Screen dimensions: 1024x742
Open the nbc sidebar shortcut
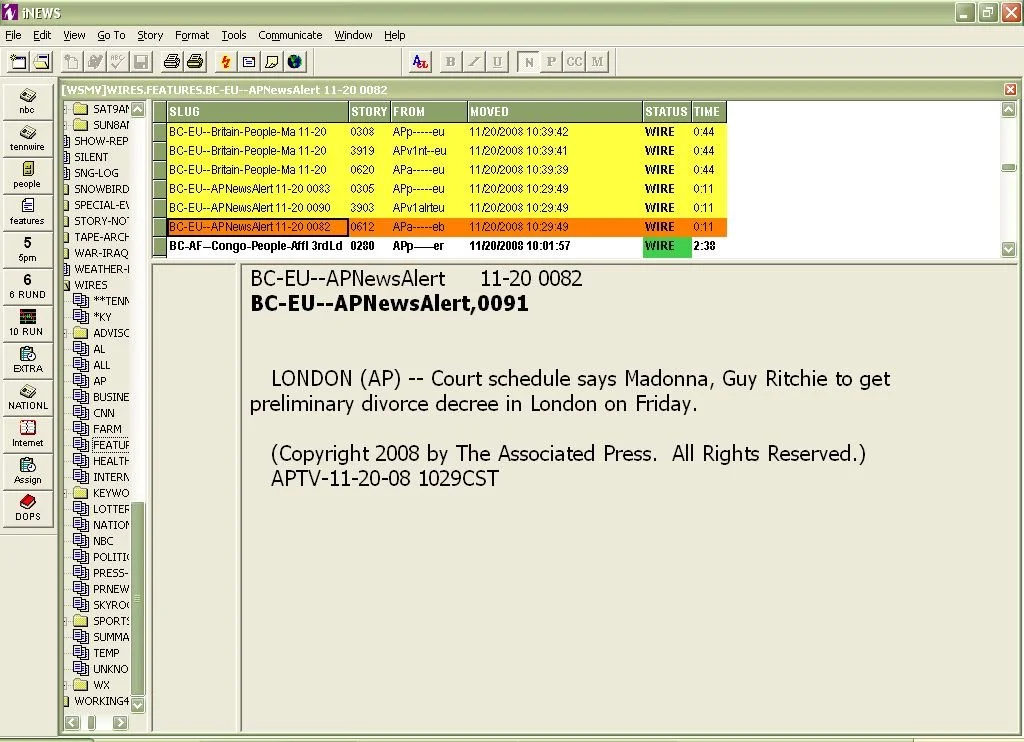pyautogui.click(x=27, y=101)
